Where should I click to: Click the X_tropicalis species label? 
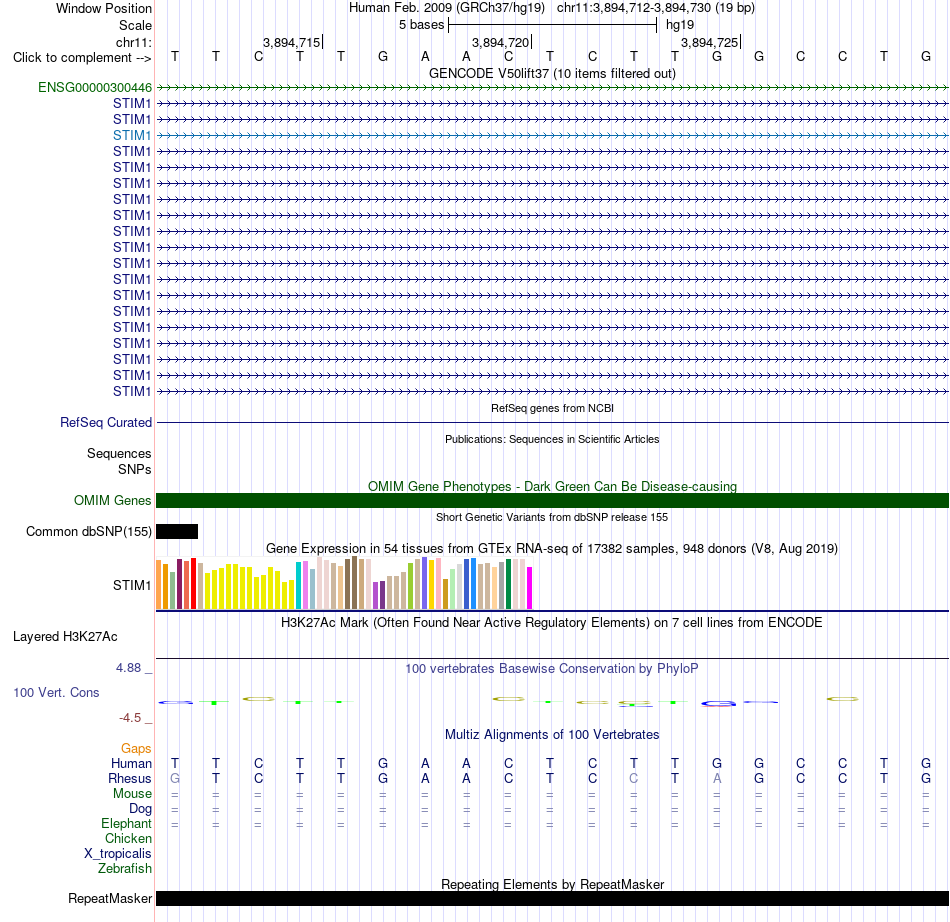pos(118,854)
